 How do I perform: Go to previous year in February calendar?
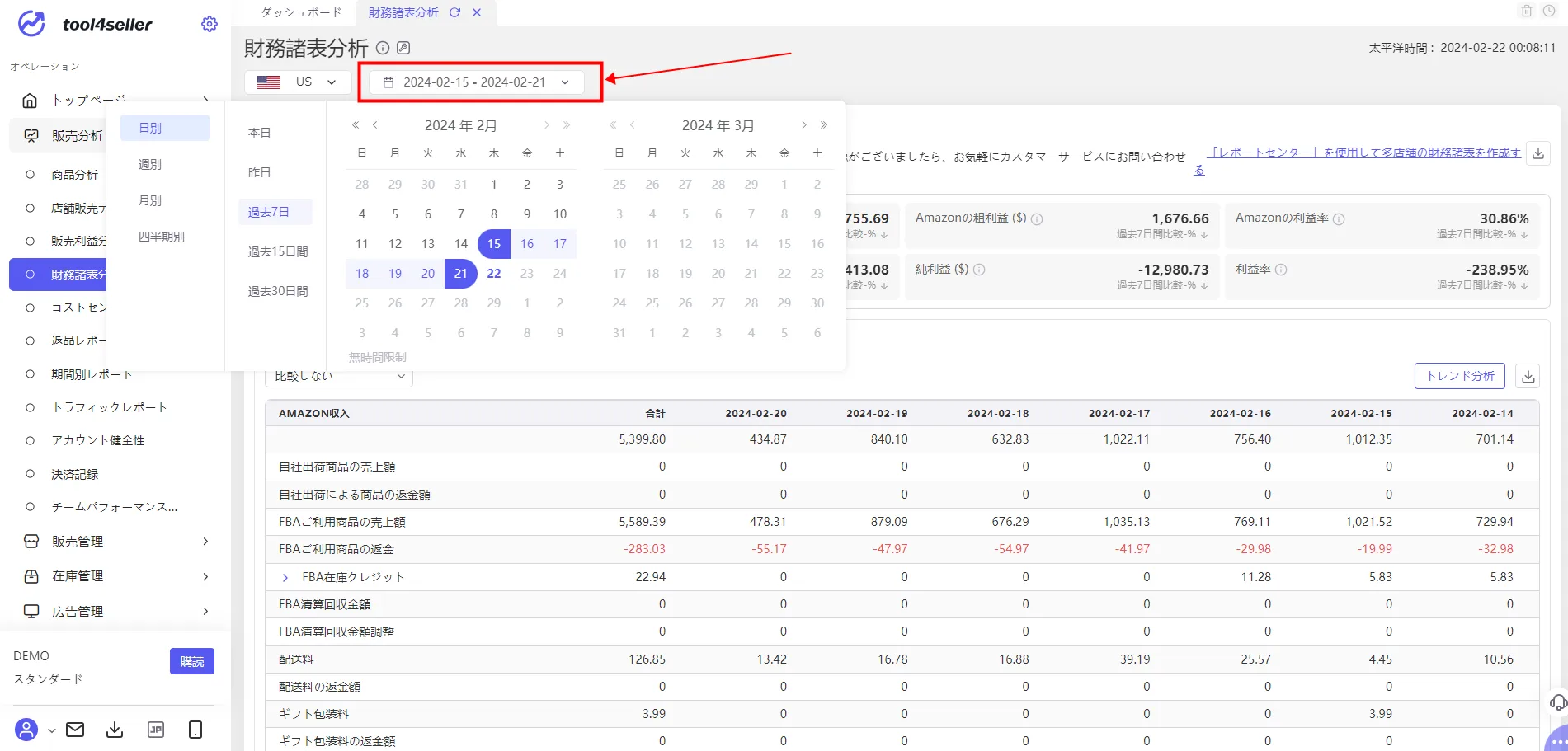[x=356, y=125]
